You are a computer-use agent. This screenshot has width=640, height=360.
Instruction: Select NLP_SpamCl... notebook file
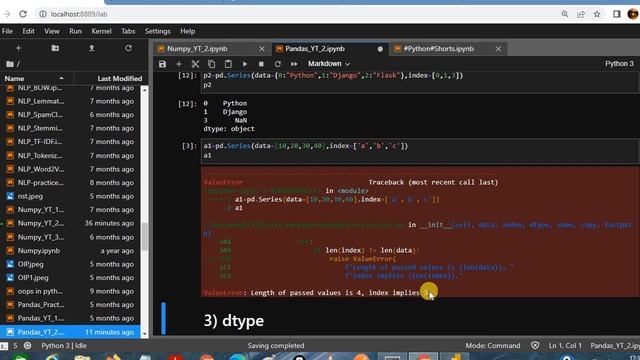point(70,115)
